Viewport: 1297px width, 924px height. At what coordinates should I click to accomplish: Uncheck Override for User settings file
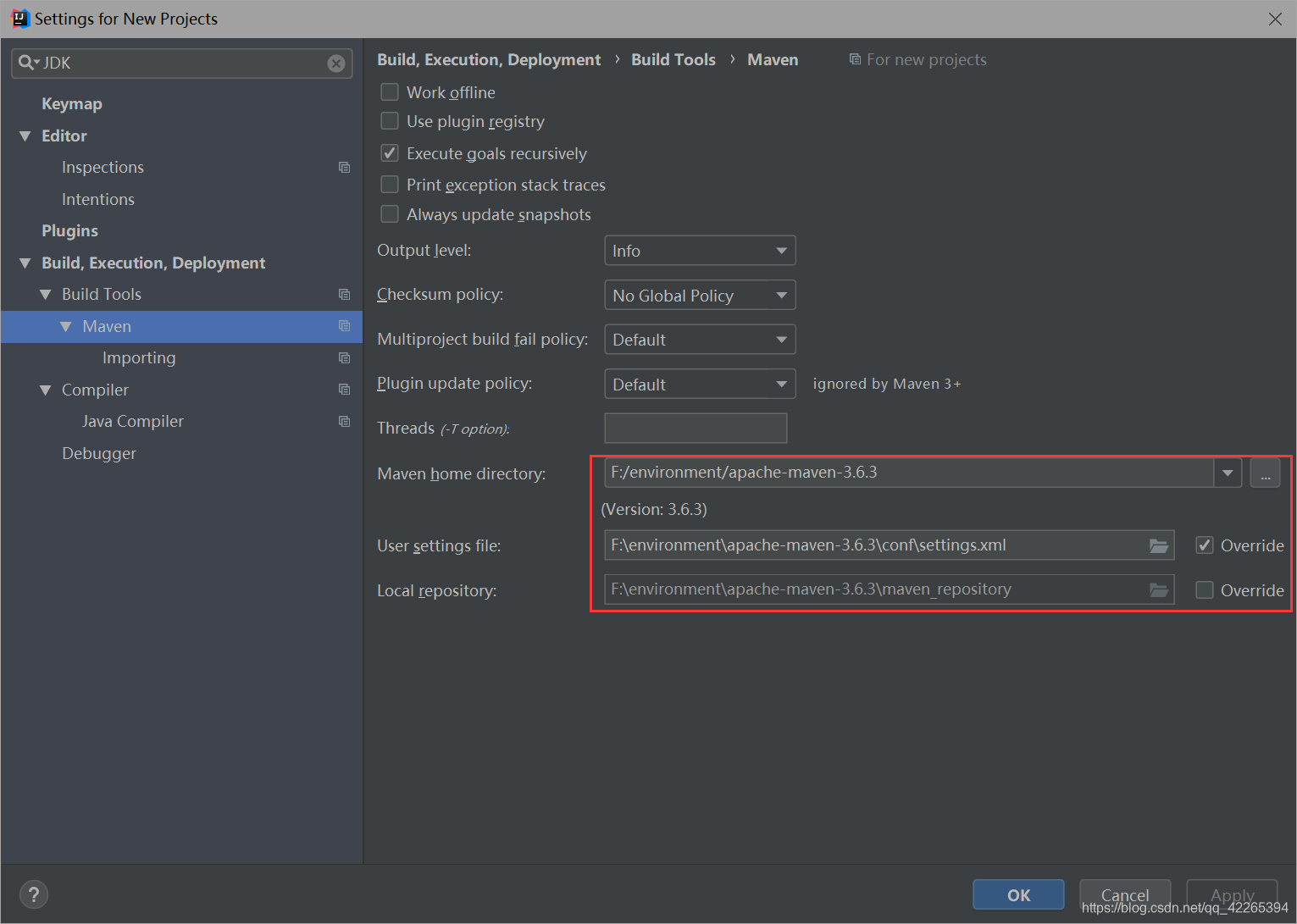(x=1205, y=545)
